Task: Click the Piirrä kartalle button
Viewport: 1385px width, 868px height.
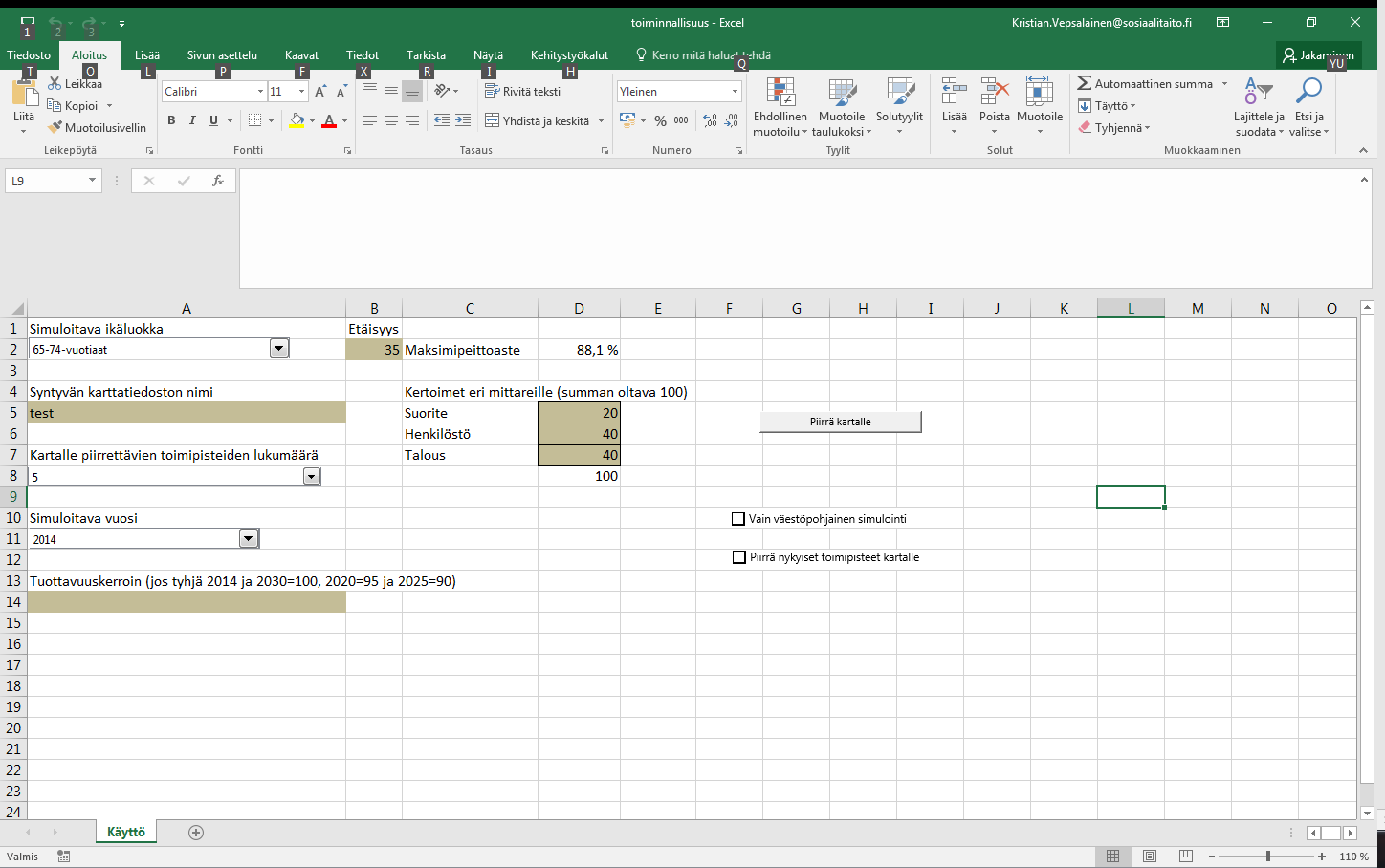Action: [841, 422]
